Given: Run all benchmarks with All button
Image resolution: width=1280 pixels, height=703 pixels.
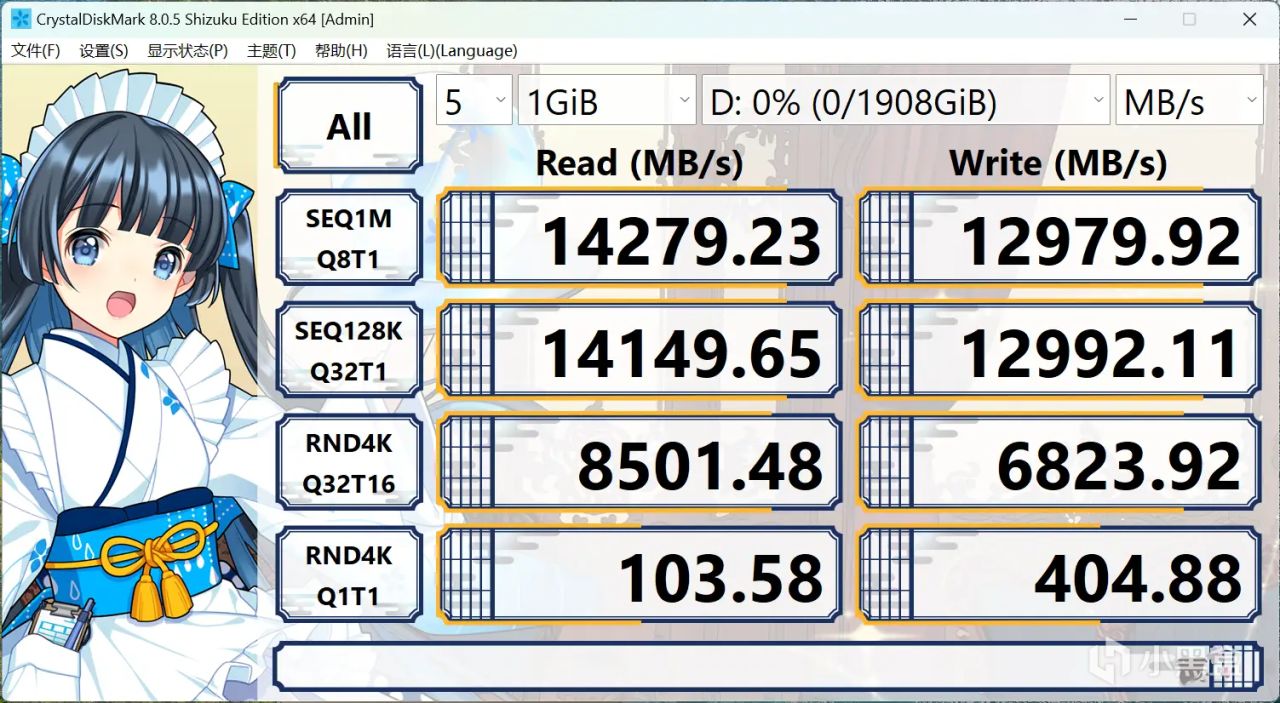Looking at the screenshot, I should [x=349, y=127].
